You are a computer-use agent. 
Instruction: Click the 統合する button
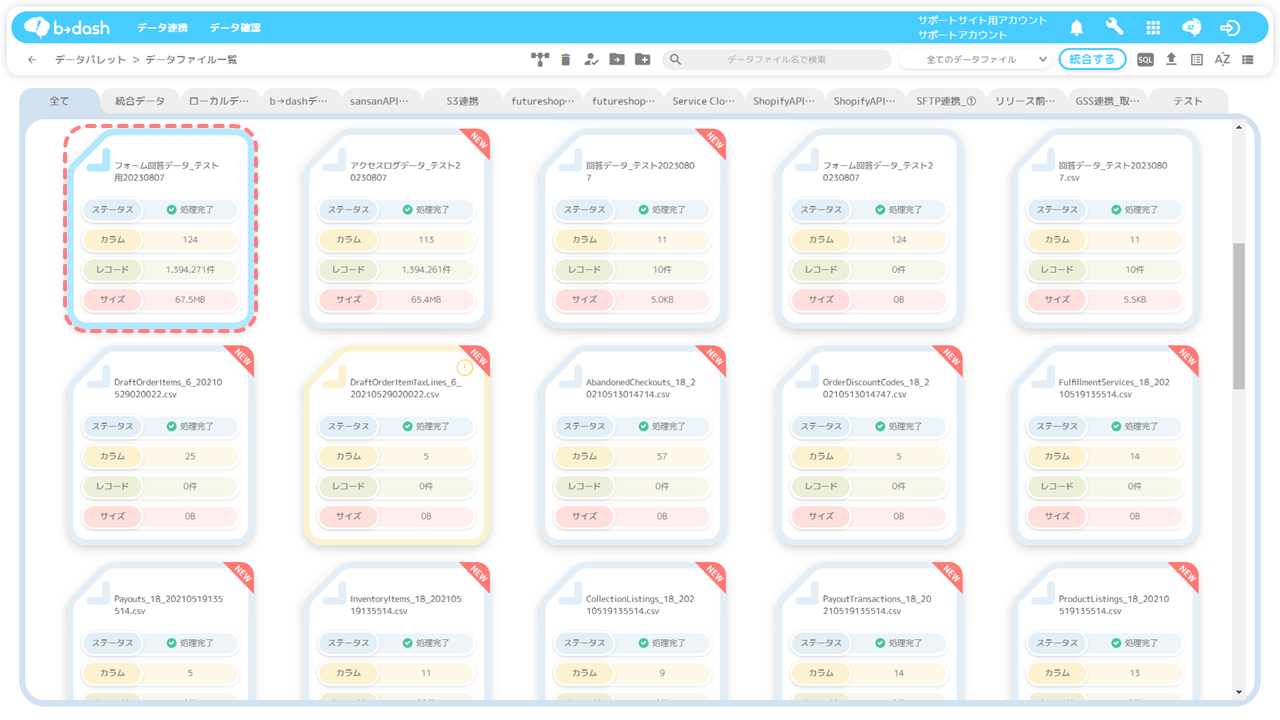(1092, 60)
